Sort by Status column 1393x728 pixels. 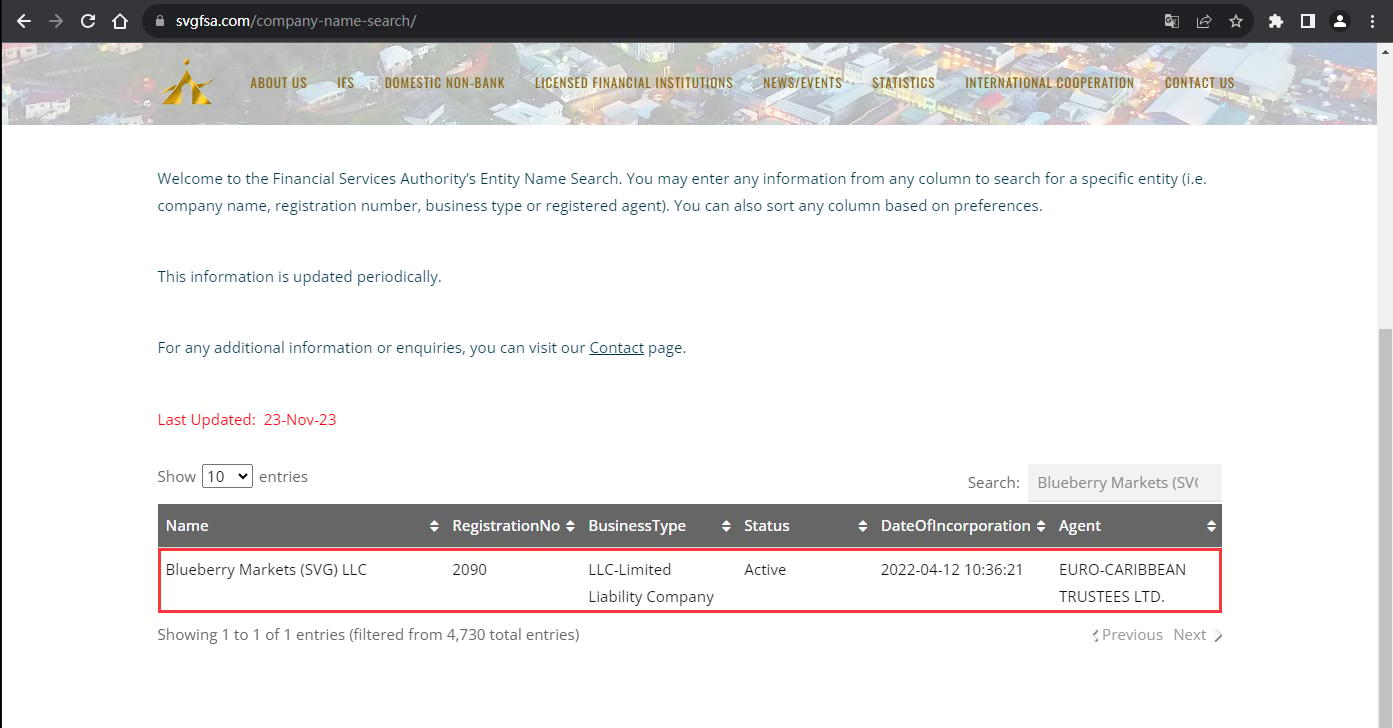tap(804, 526)
